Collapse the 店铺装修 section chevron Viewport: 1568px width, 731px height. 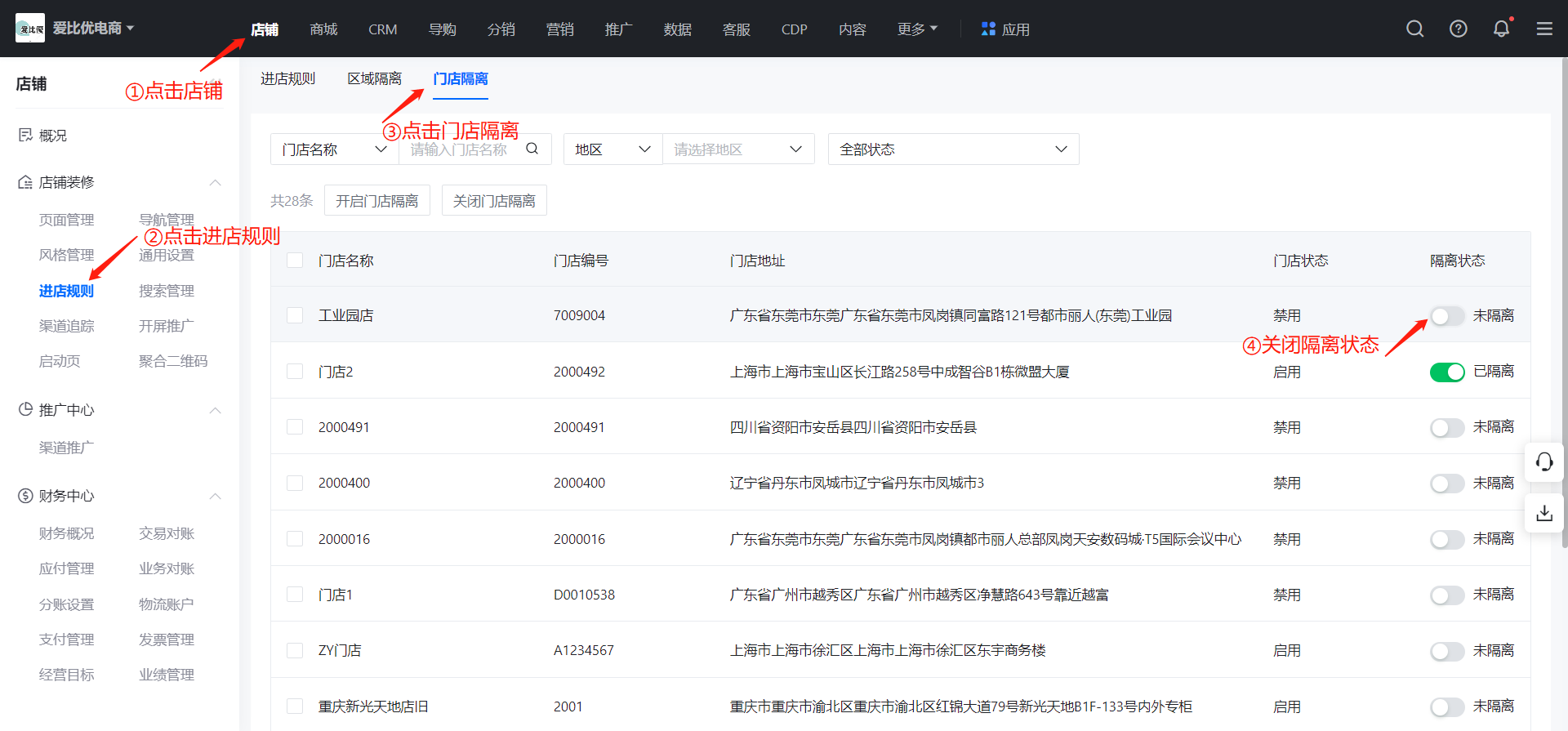point(216,182)
